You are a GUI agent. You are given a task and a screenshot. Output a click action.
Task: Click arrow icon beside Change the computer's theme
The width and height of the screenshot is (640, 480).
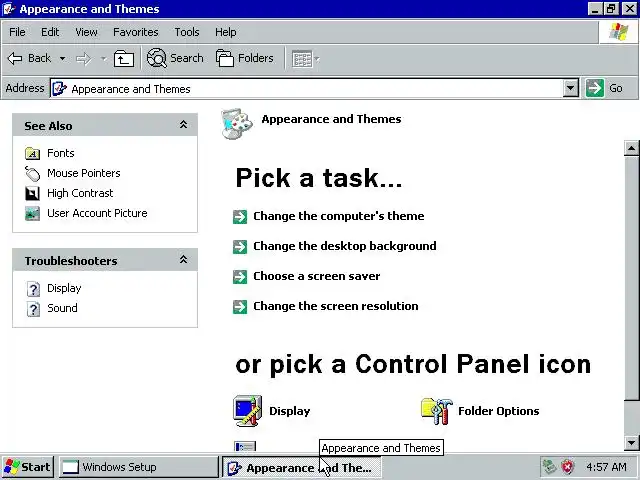click(240, 217)
